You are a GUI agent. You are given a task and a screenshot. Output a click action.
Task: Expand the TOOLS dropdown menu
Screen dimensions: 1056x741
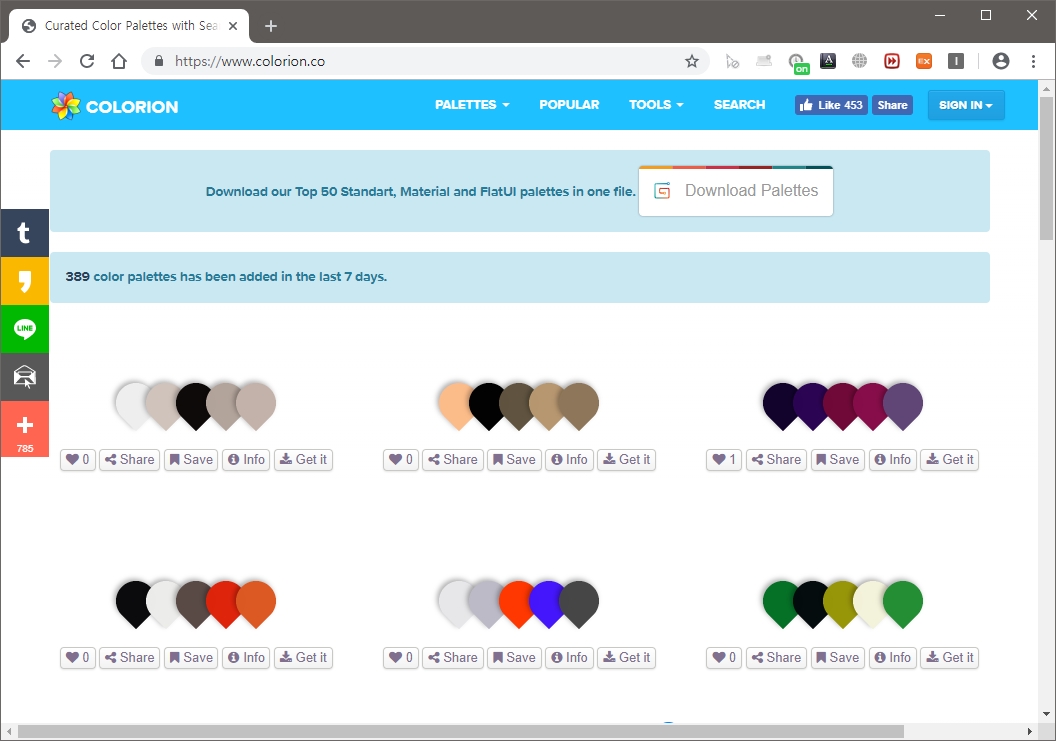656,105
